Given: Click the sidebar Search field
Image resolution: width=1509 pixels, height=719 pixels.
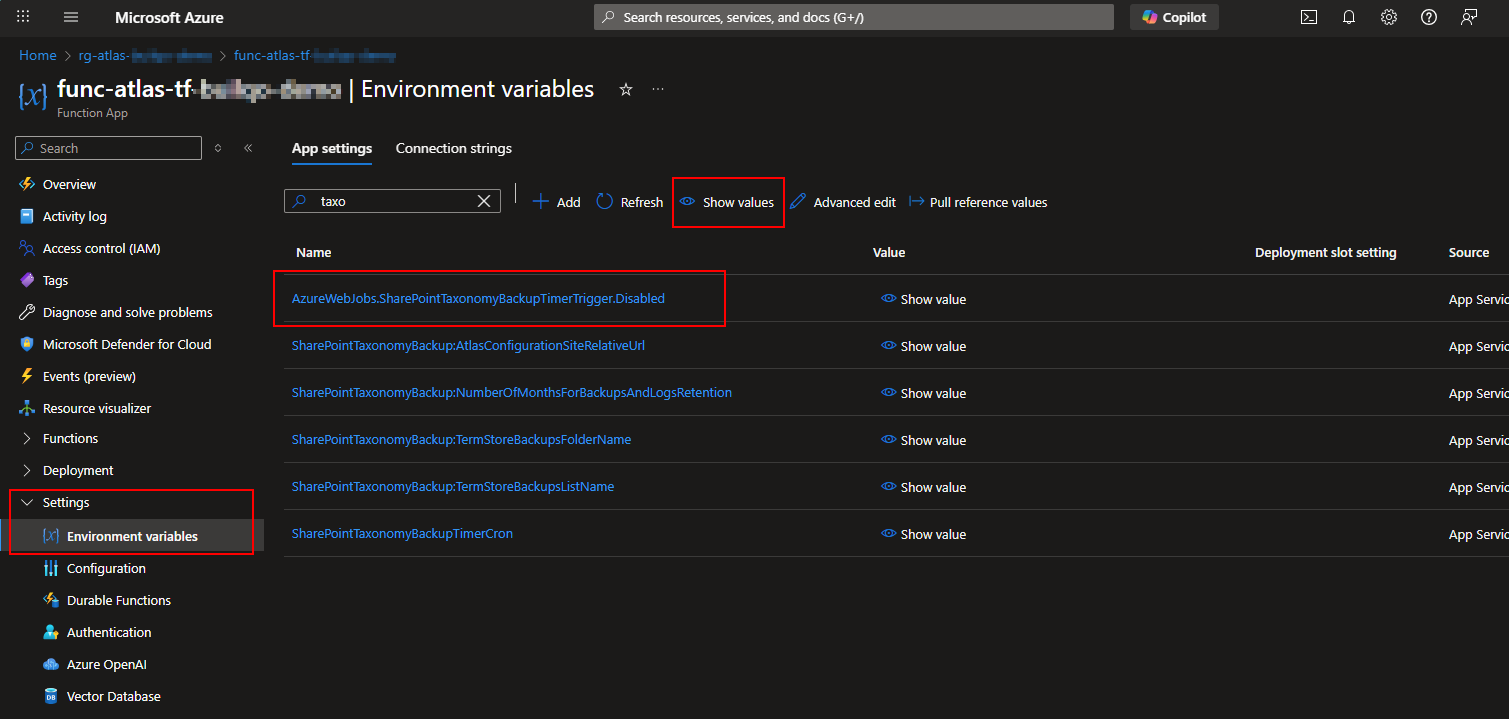Looking at the screenshot, I should coord(108,148).
